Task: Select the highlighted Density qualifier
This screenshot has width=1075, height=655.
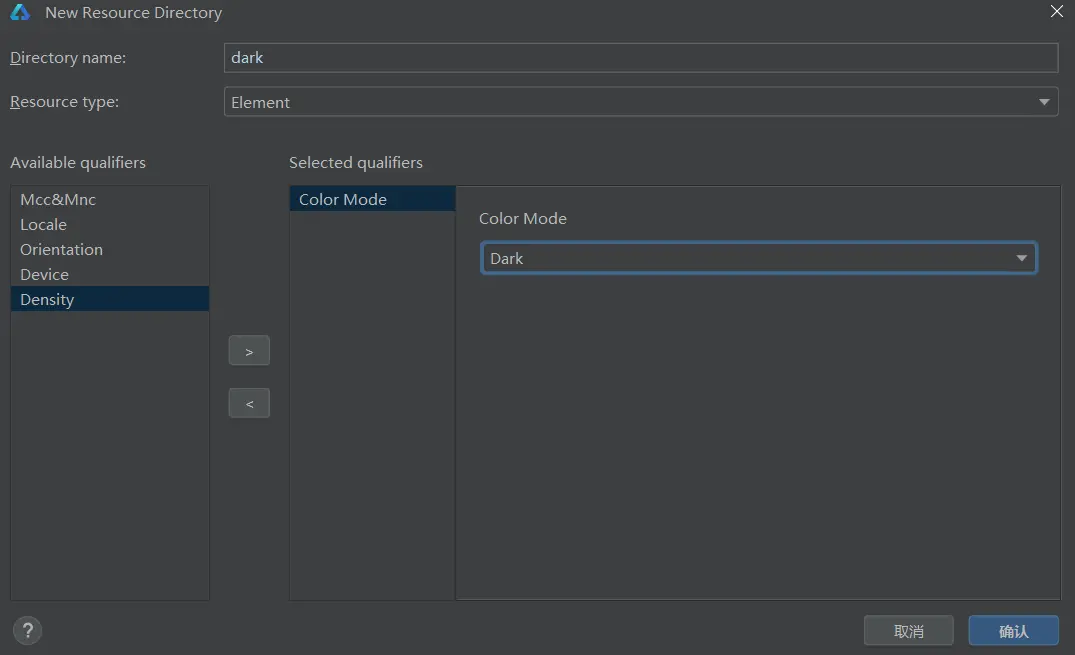Action: tap(47, 299)
